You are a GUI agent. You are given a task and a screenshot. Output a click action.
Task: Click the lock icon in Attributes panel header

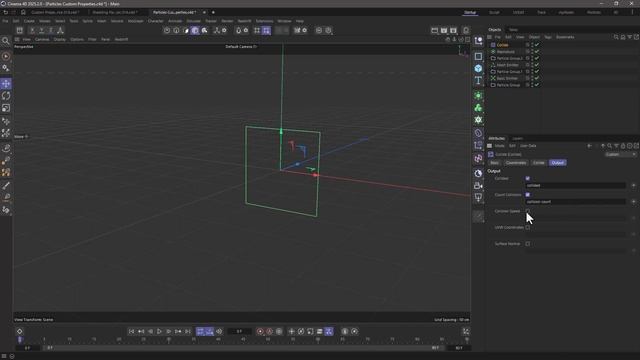coord(623,146)
